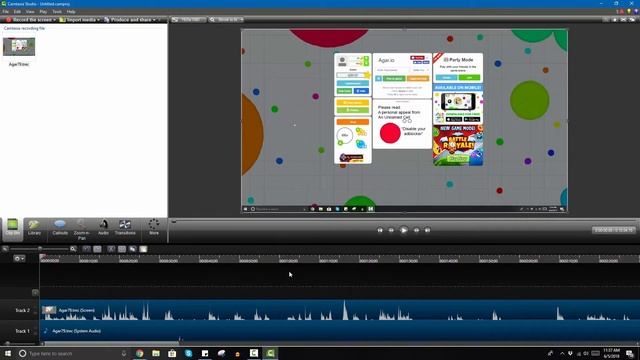Show hidden system tray icons
Screen dimensions: 640x360
click(x=562, y=353)
